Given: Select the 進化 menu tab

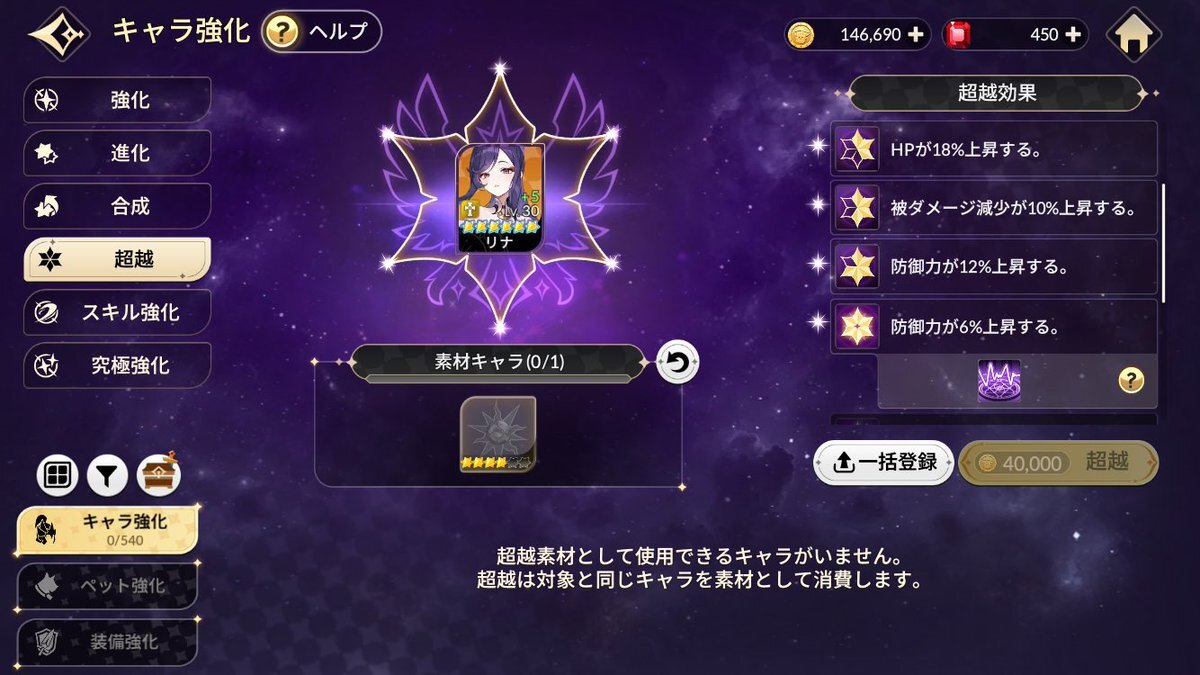Looking at the screenshot, I should tap(118, 153).
